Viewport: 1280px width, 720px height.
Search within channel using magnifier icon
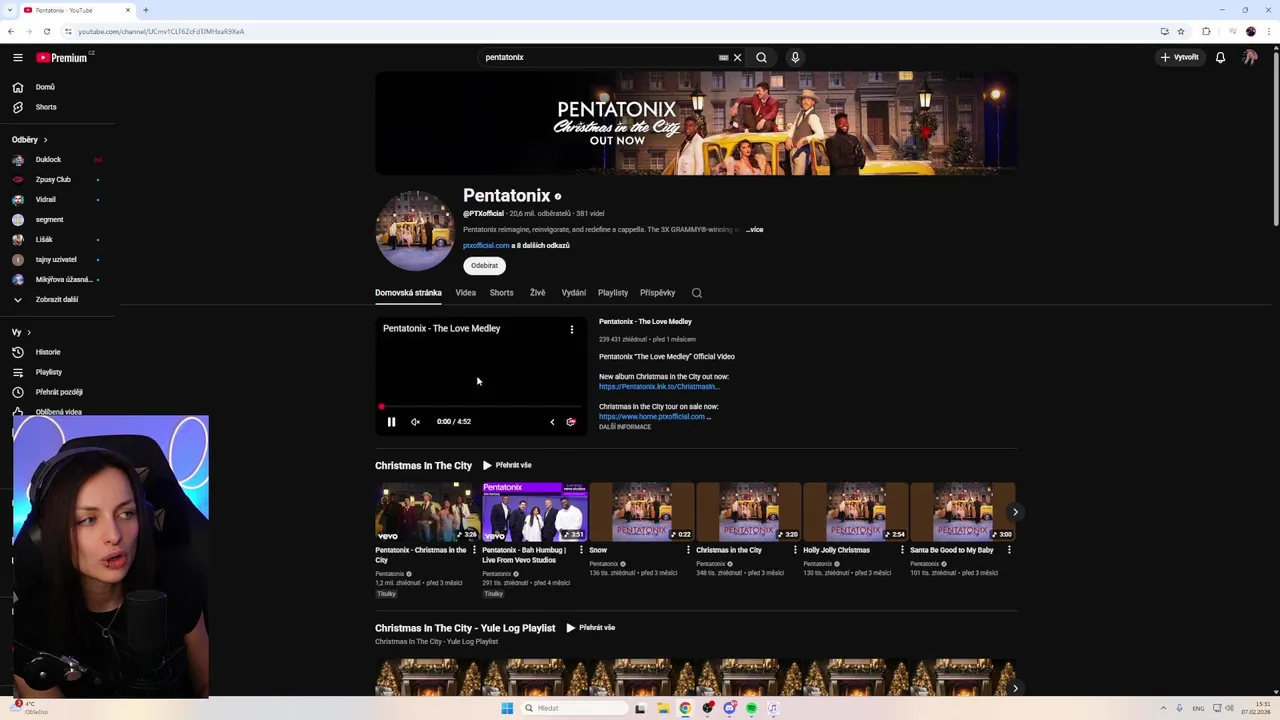(x=697, y=293)
